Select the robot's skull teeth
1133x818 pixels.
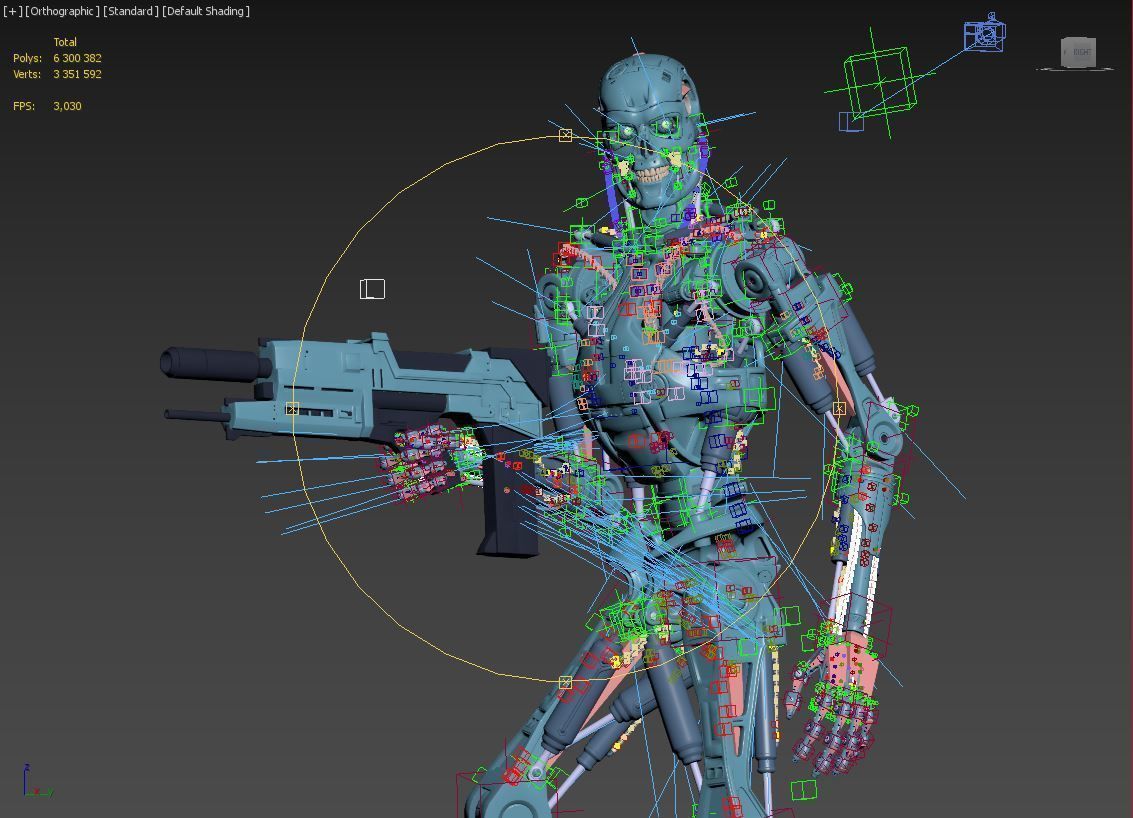coord(653,173)
